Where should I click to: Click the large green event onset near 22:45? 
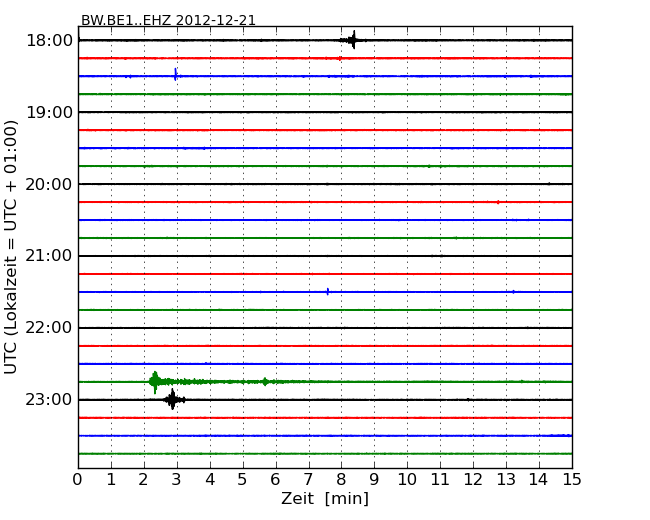155,381
